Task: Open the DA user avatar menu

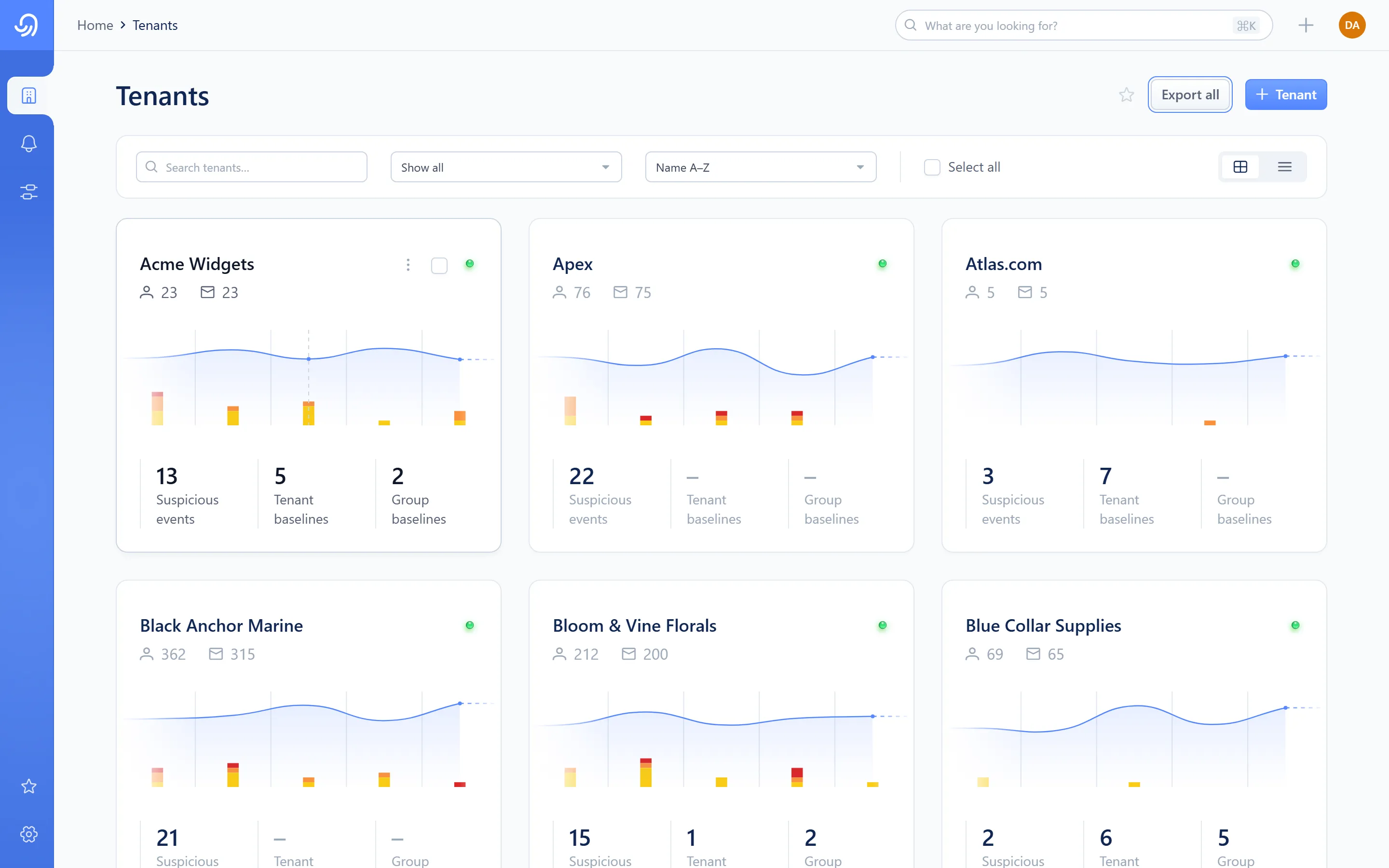Action: click(x=1352, y=25)
